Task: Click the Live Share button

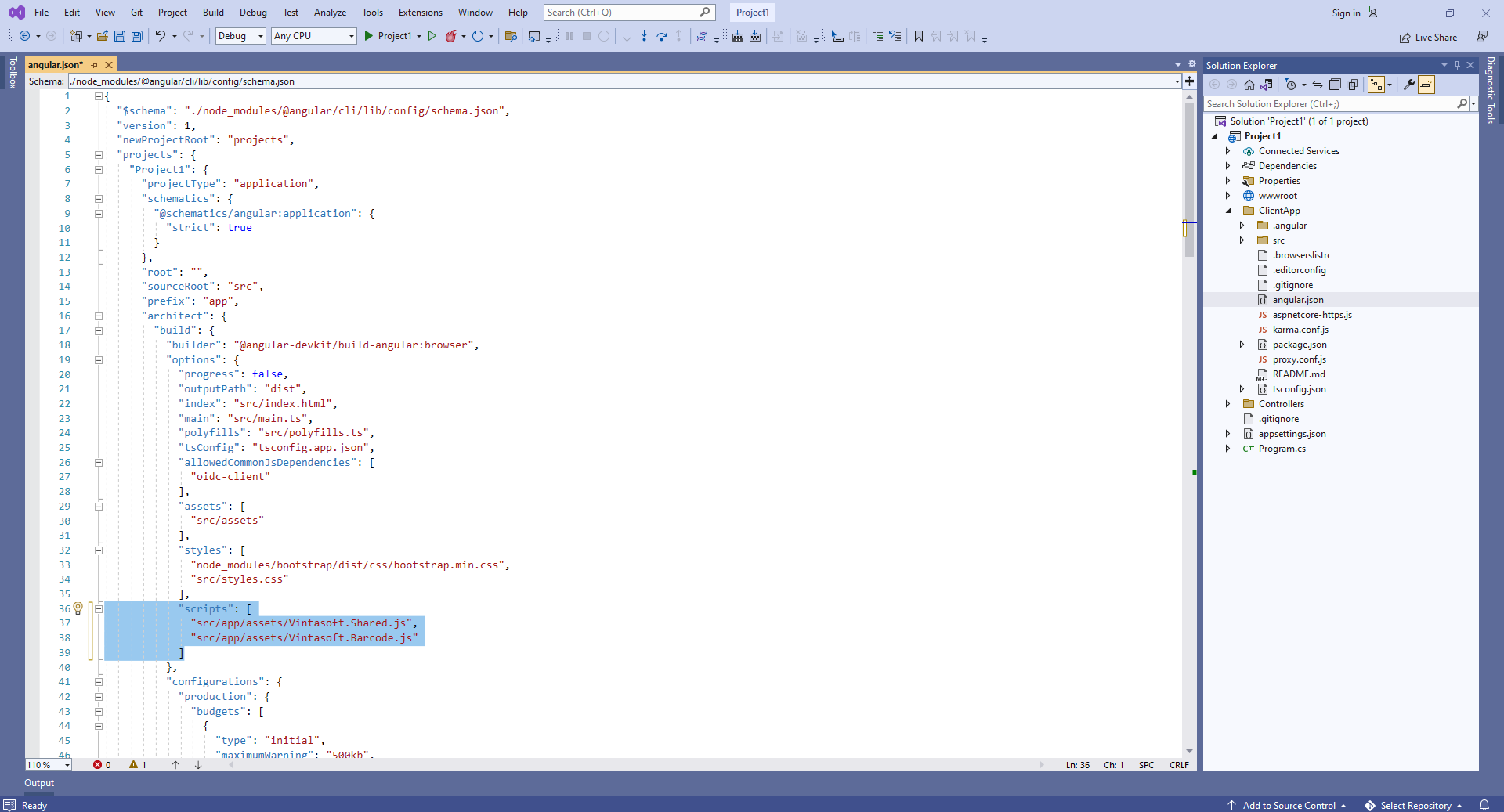Action: click(1429, 38)
